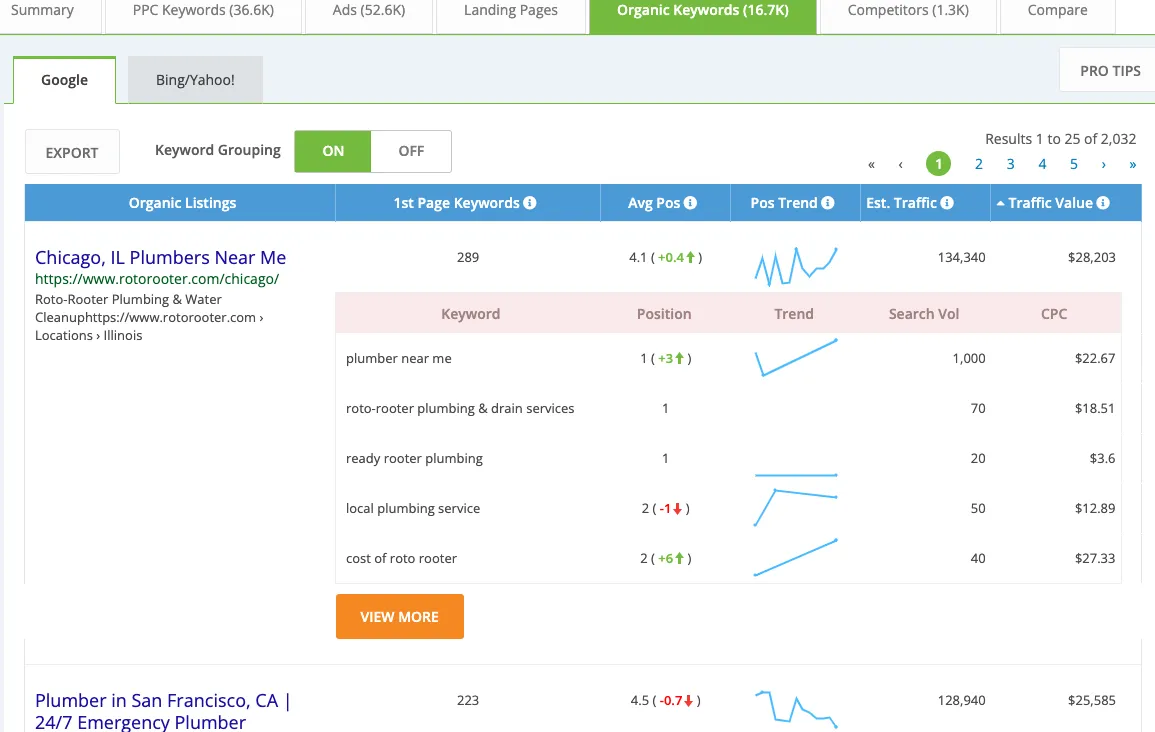This screenshot has width=1155, height=732.
Task: Click the Position sub-table header
Action: pos(664,314)
